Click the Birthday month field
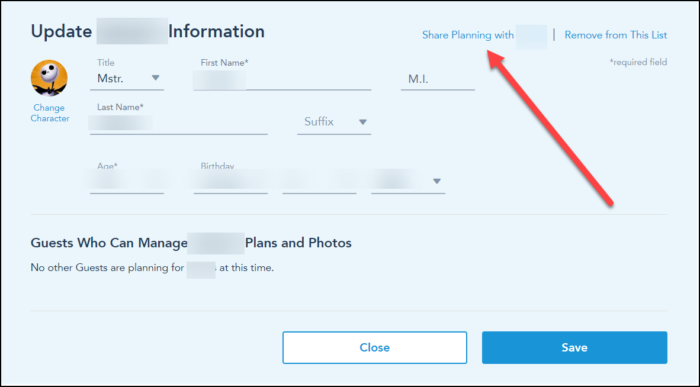Image resolution: width=700 pixels, height=387 pixels. 230,181
